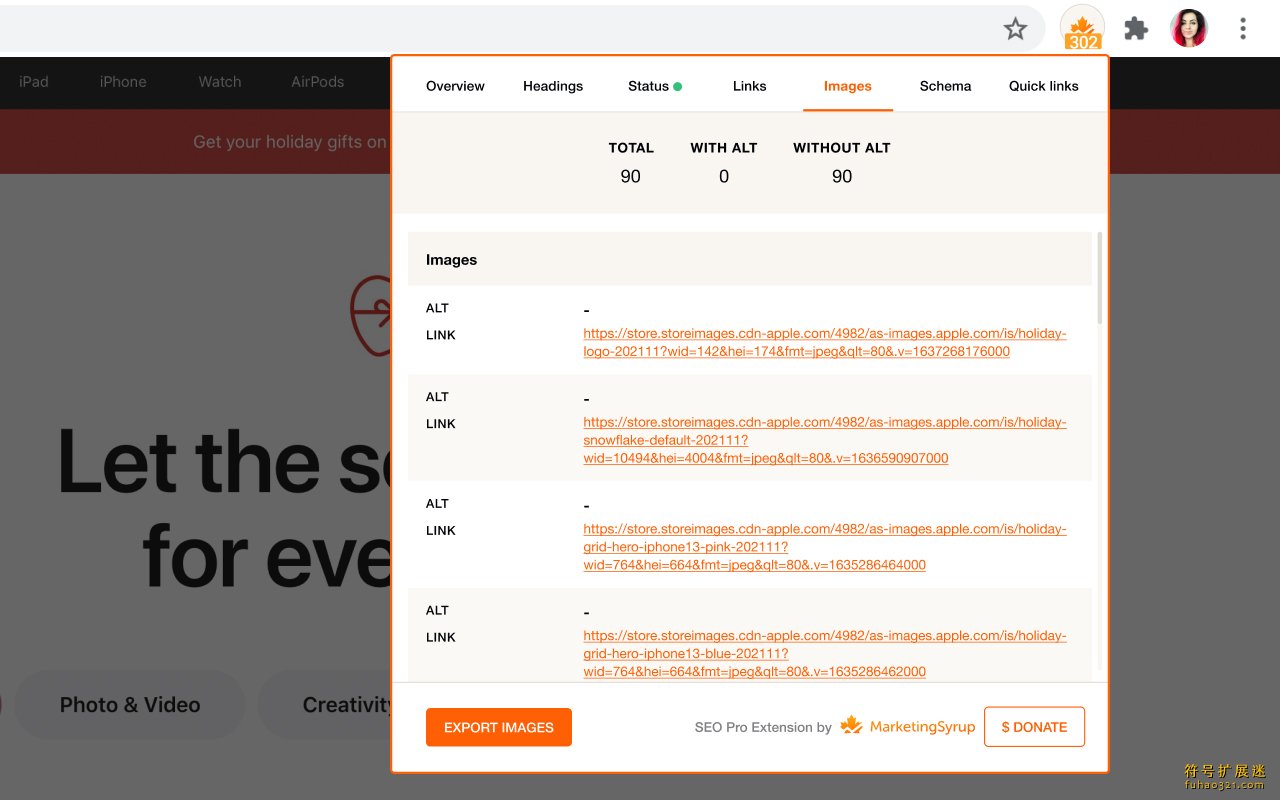Open the user profile avatar
This screenshot has width=1280, height=800.
point(1189,28)
